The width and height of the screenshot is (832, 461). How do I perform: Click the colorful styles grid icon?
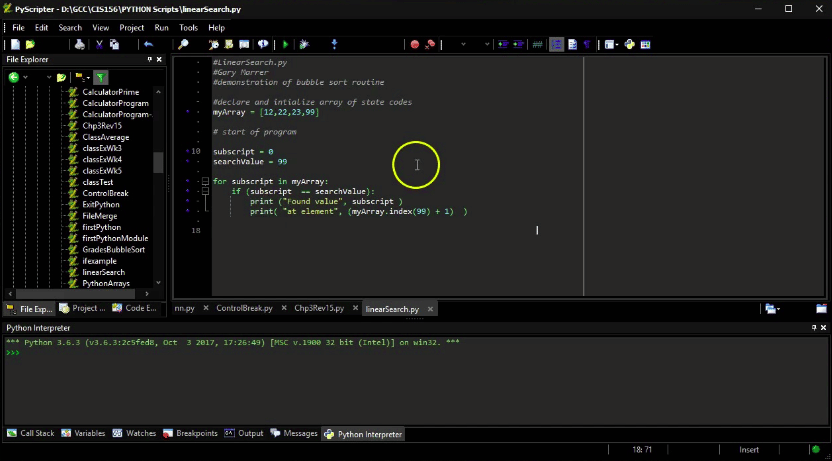pos(645,45)
